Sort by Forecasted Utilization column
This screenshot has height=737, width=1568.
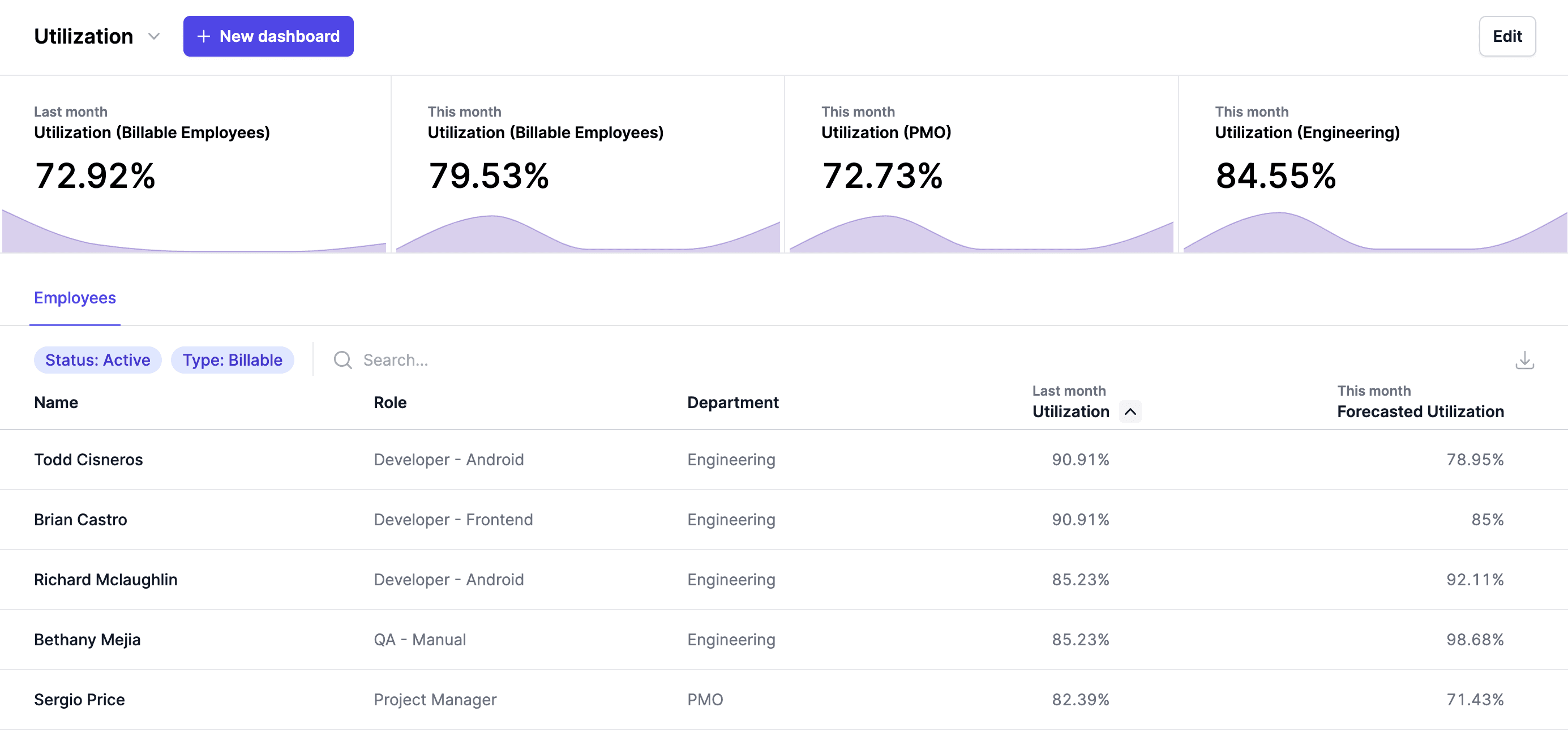(x=1420, y=412)
